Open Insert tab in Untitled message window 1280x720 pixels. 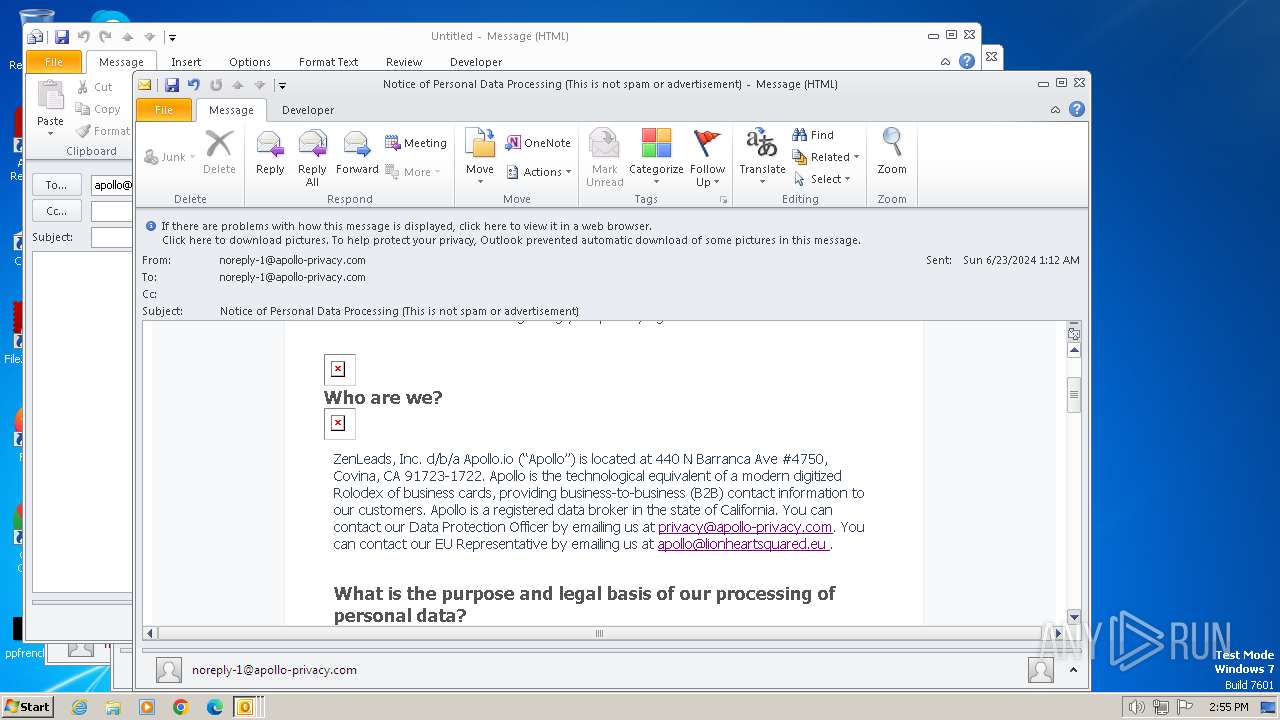[x=186, y=62]
